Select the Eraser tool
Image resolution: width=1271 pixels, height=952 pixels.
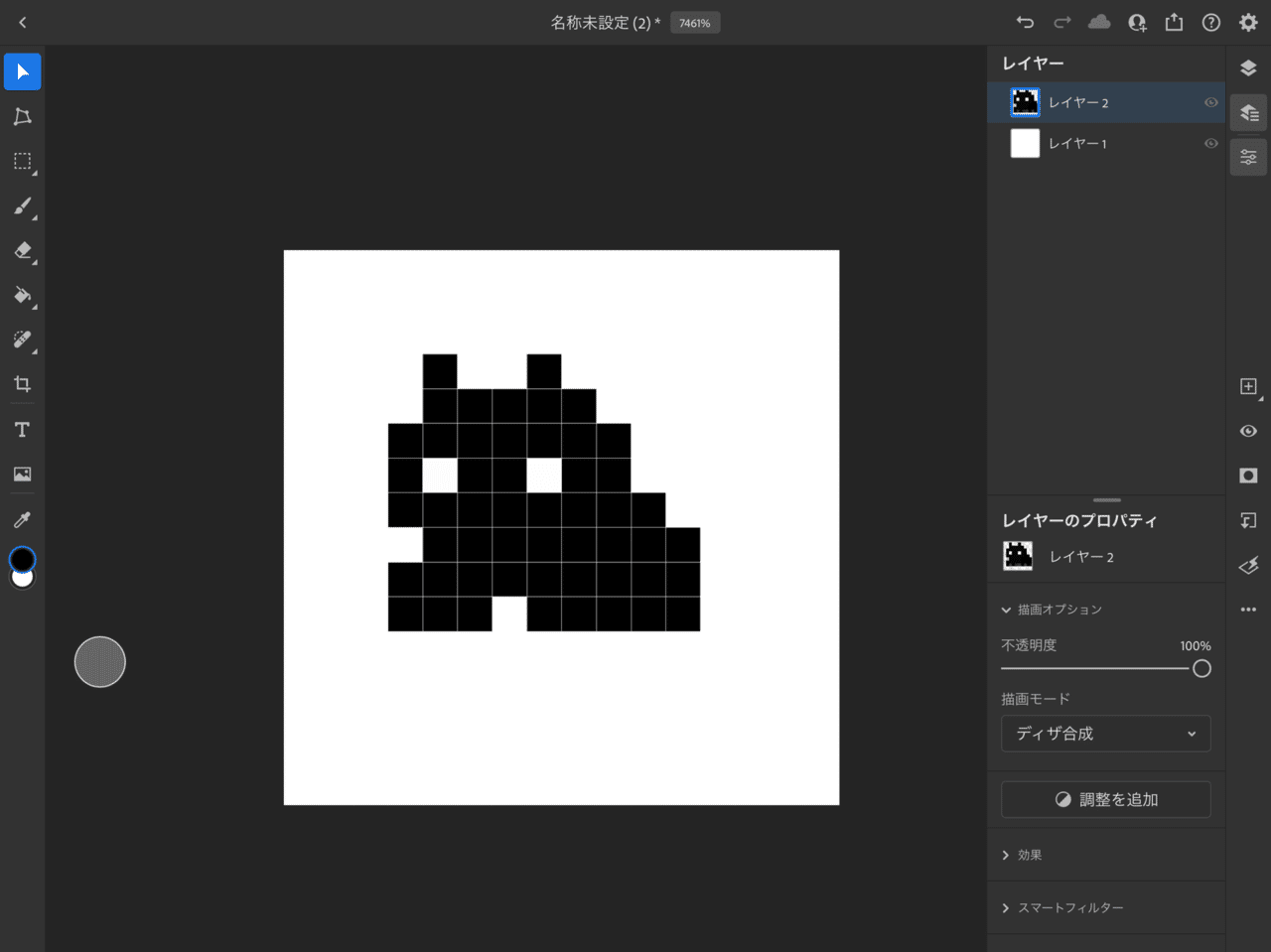[x=22, y=251]
